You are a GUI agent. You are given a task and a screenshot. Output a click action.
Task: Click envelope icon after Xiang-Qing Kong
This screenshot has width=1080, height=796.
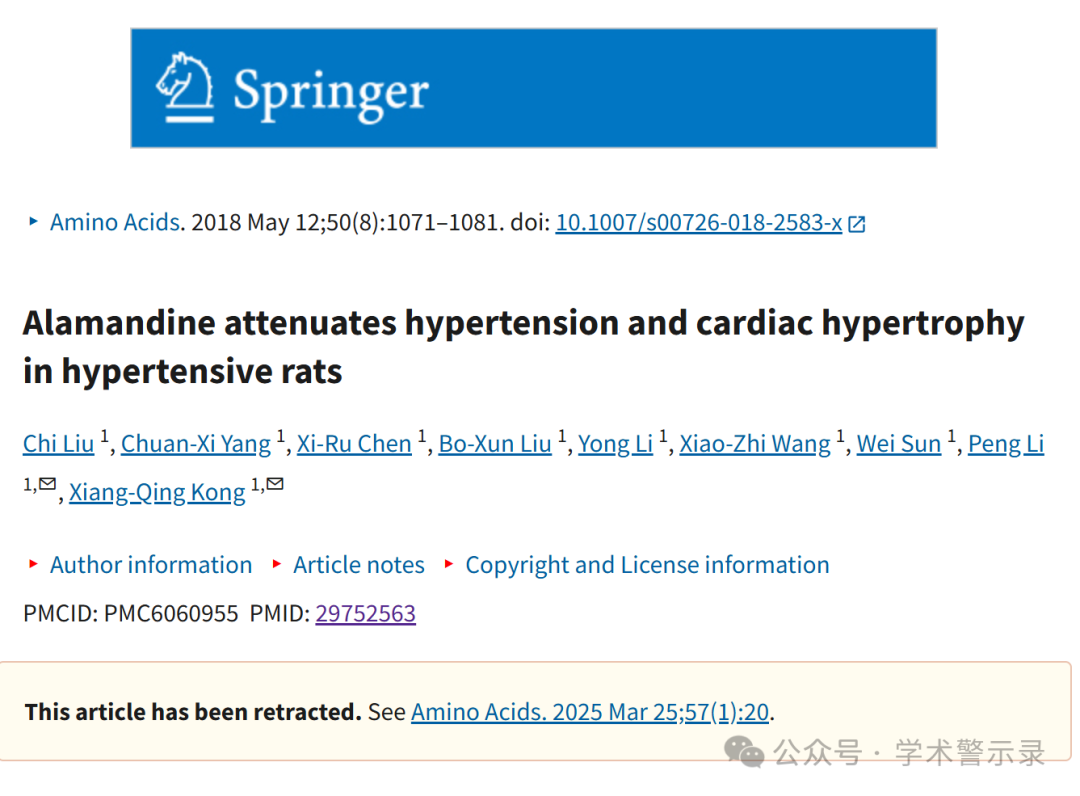[x=274, y=484]
